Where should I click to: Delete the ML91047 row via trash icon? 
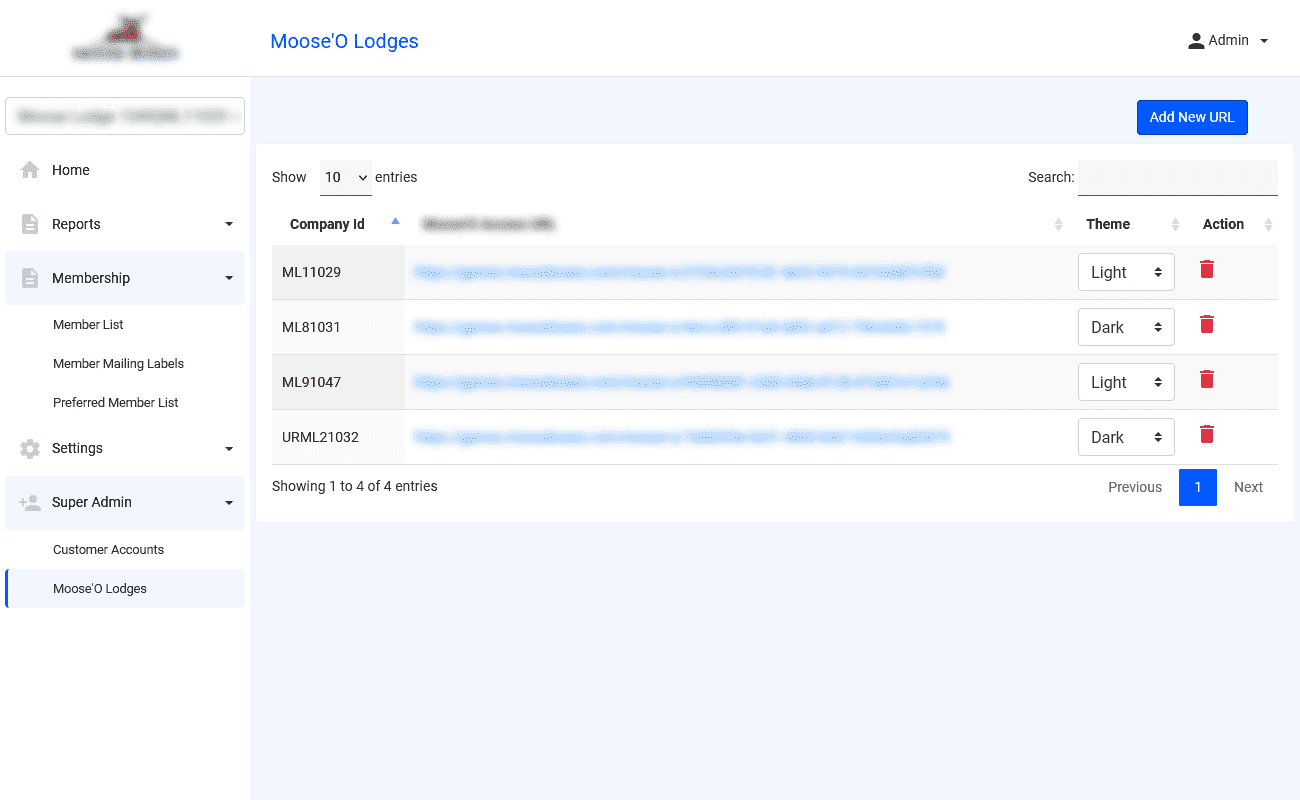pos(1207,379)
